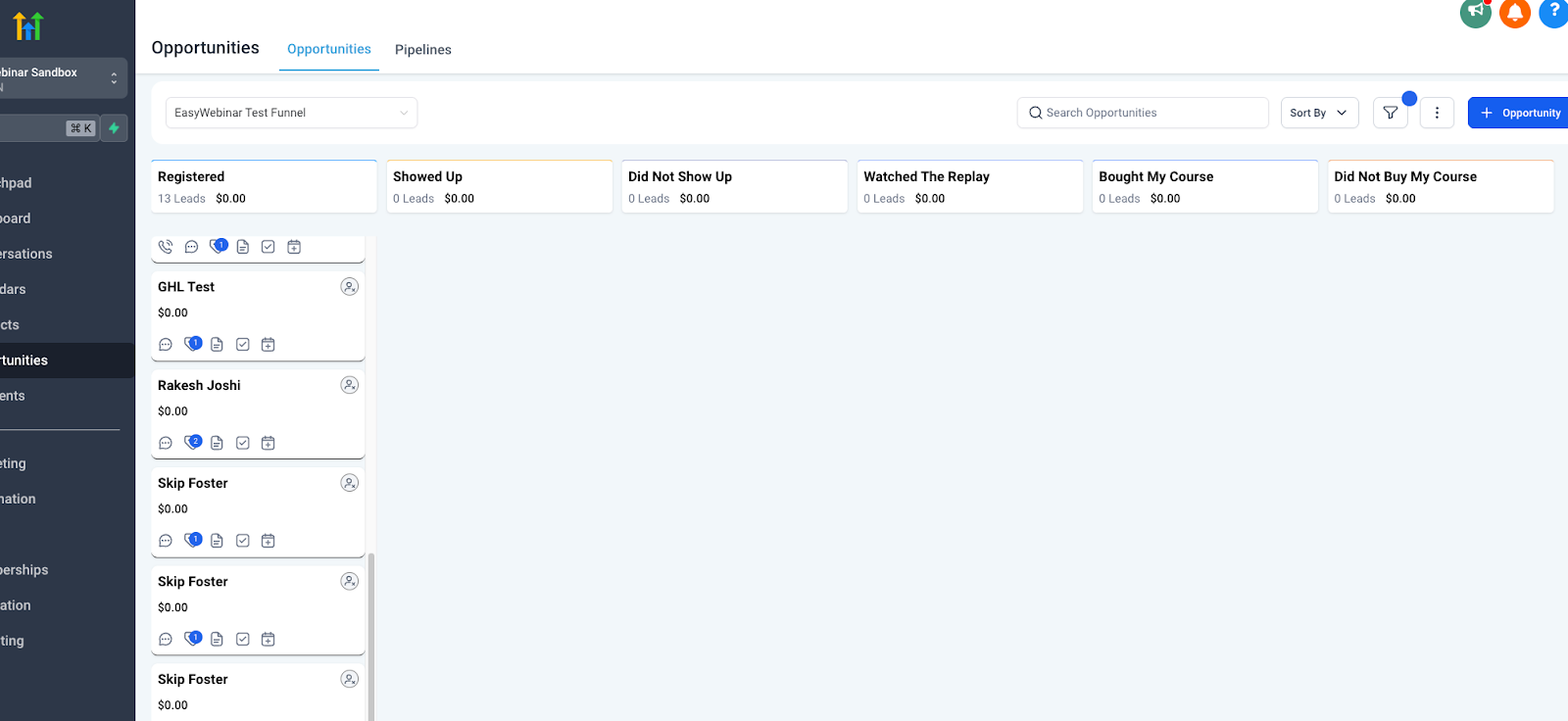Click the task checkbox icon on GHL Test card
Image resolution: width=1568 pixels, height=721 pixels.
(243, 345)
